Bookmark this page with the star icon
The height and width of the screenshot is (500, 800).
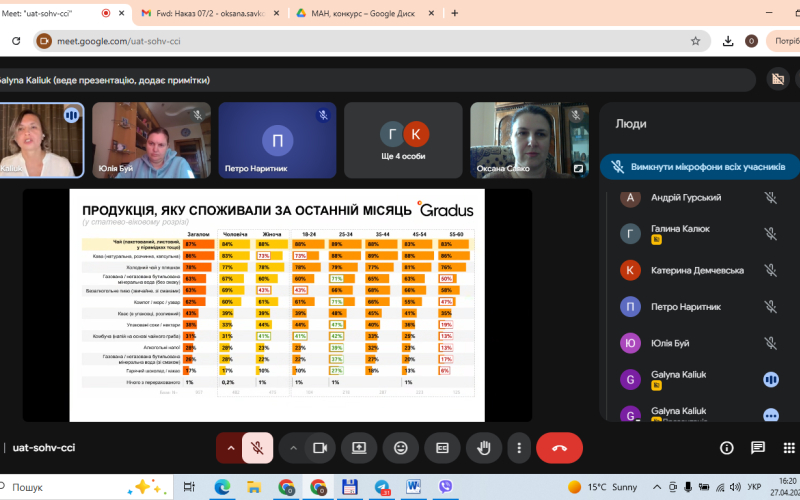pyautogui.click(x=695, y=41)
